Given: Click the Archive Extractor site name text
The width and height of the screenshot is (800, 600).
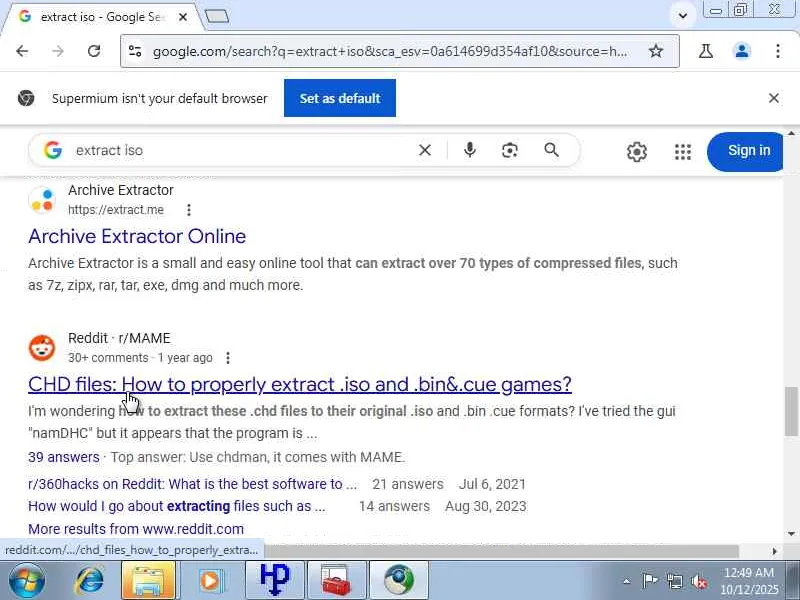Looking at the screenshot, I should [121, 190].
